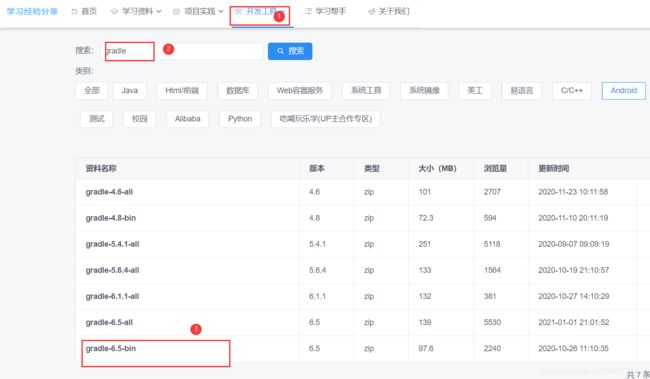Click the 项目实践 menu icon
This screenshot has height=379, width=650.
[x=176, y=12]
